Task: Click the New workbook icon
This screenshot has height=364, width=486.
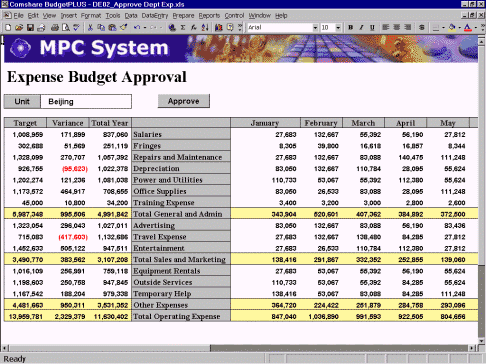Action: [8, 28]
